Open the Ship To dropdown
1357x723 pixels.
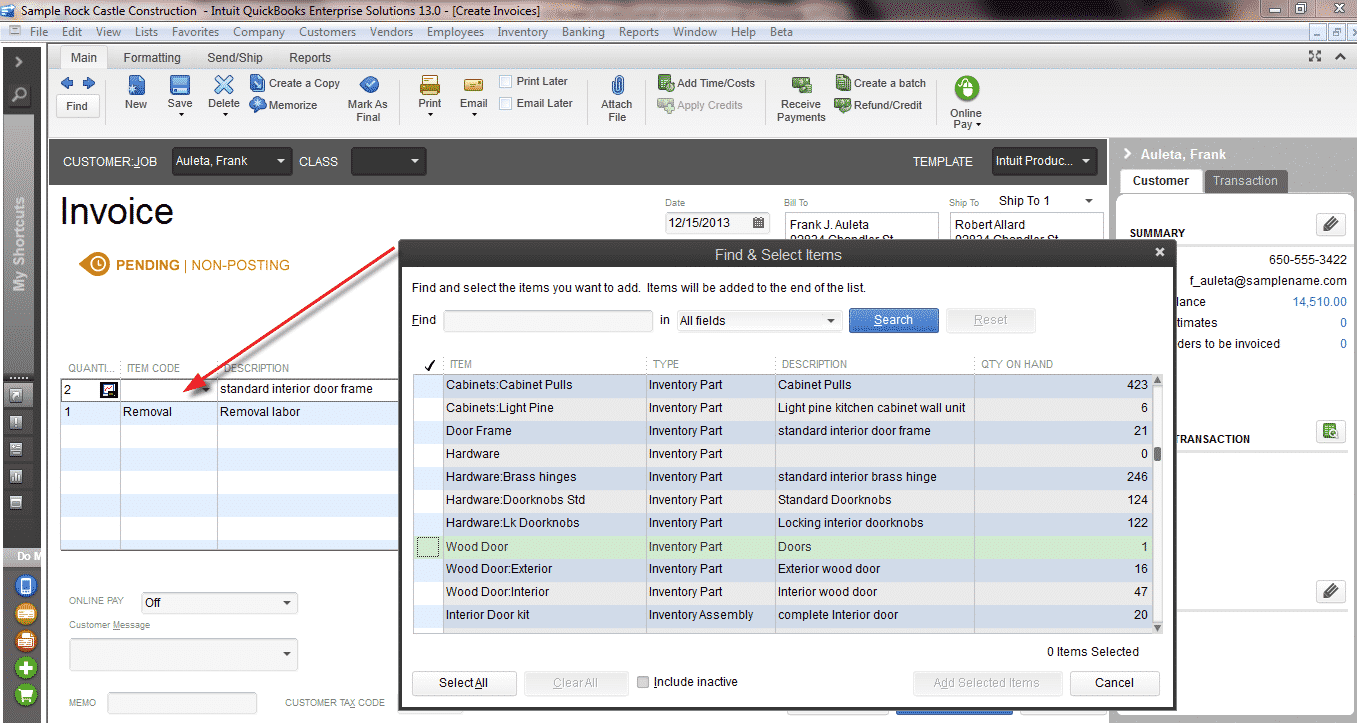1089,201
